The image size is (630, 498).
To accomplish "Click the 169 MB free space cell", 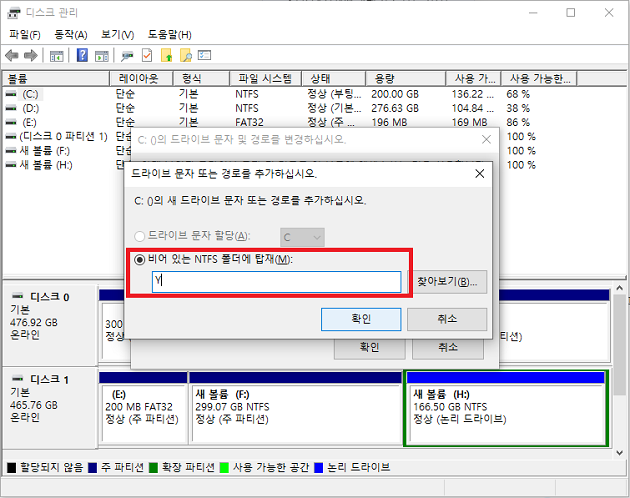I will (x=469, y=122).
